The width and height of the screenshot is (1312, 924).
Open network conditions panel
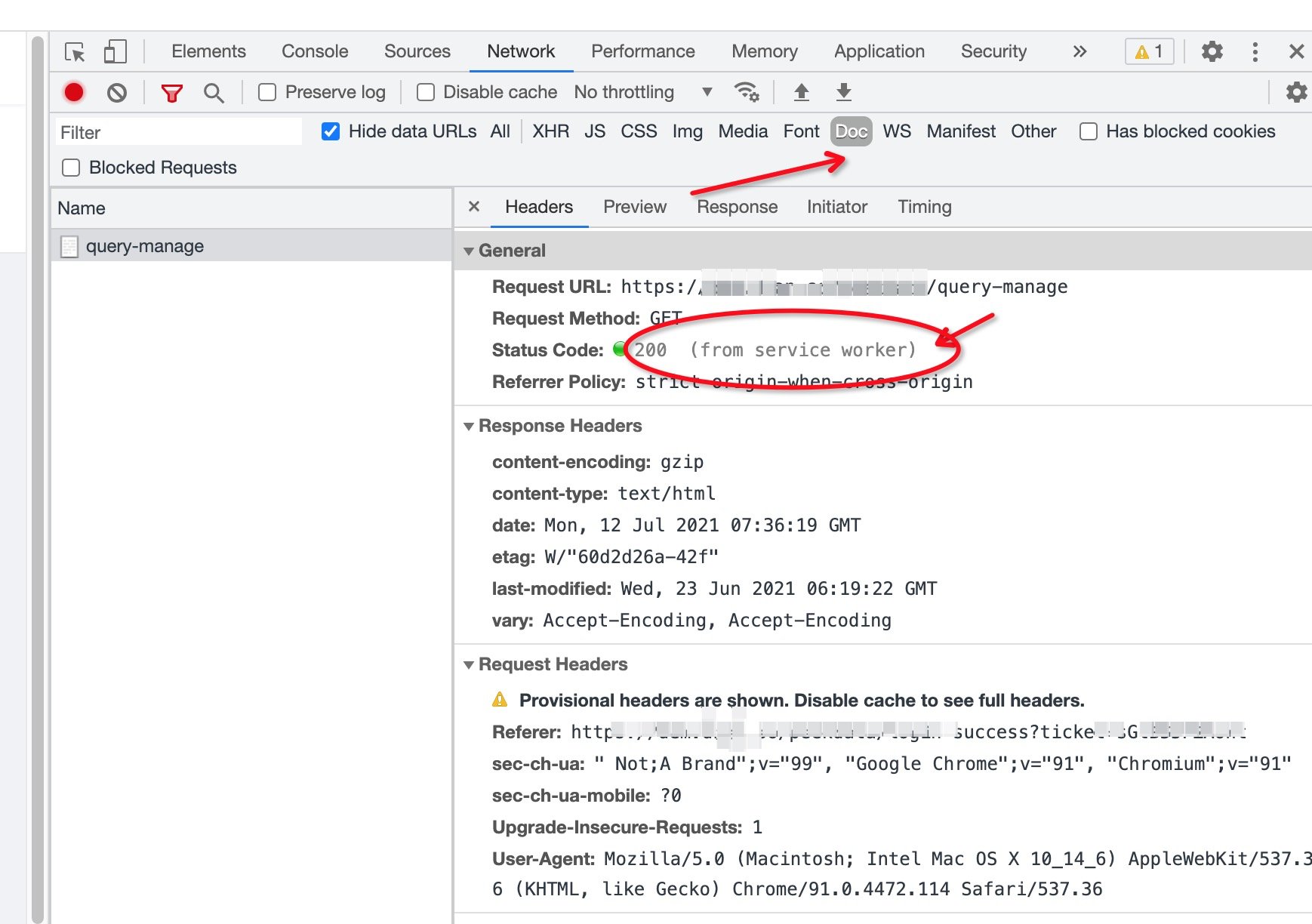(747, 91)
